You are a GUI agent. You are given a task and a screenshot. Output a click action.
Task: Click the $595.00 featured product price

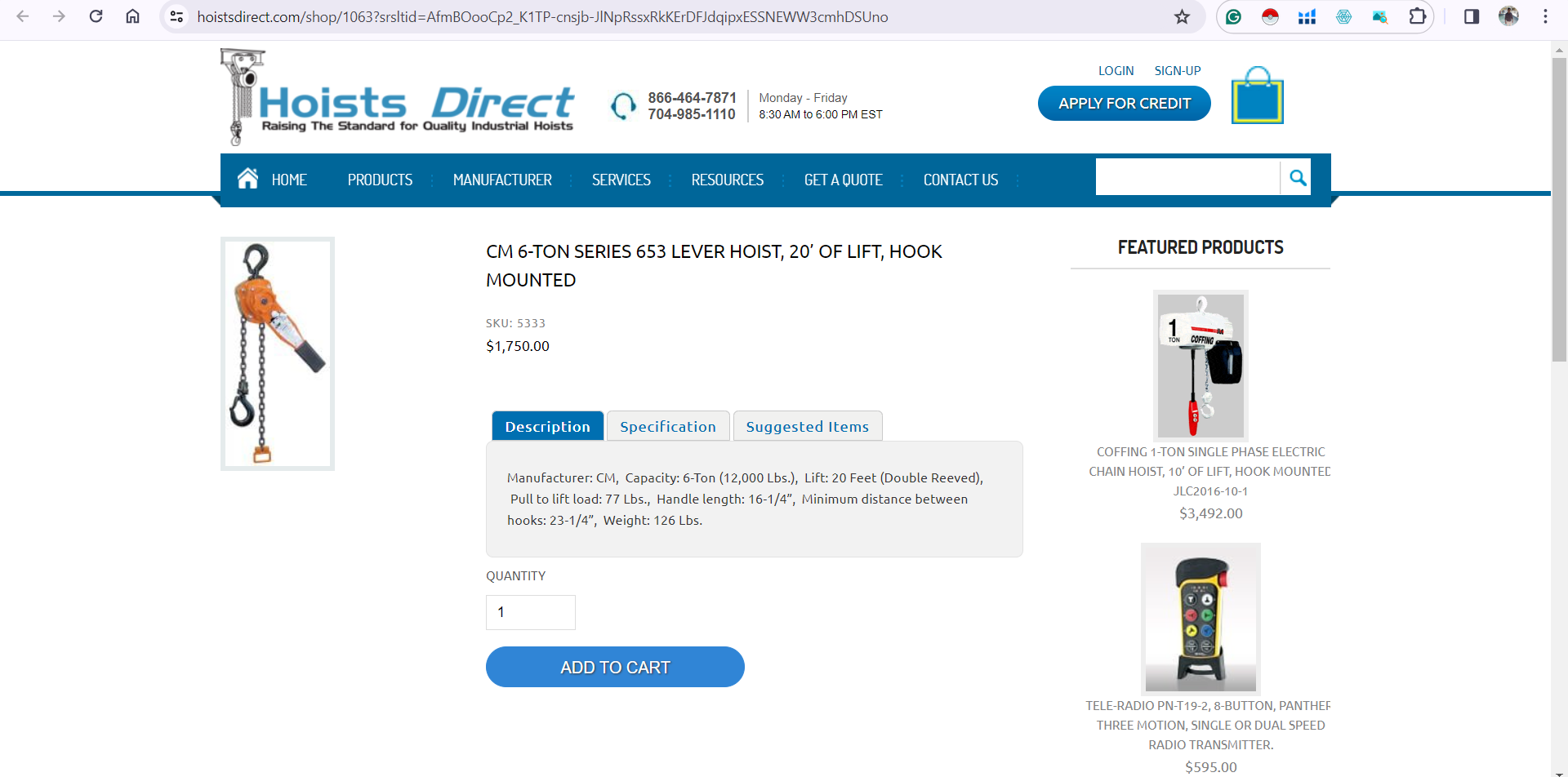pos(1210,767)
